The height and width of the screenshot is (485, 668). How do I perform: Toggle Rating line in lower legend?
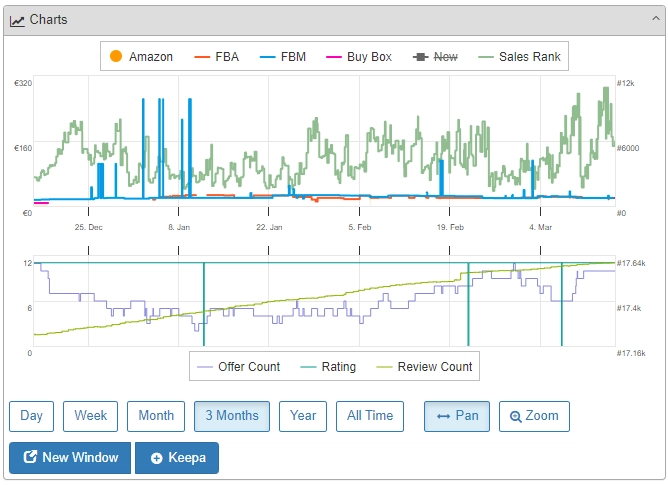point(327,367)
